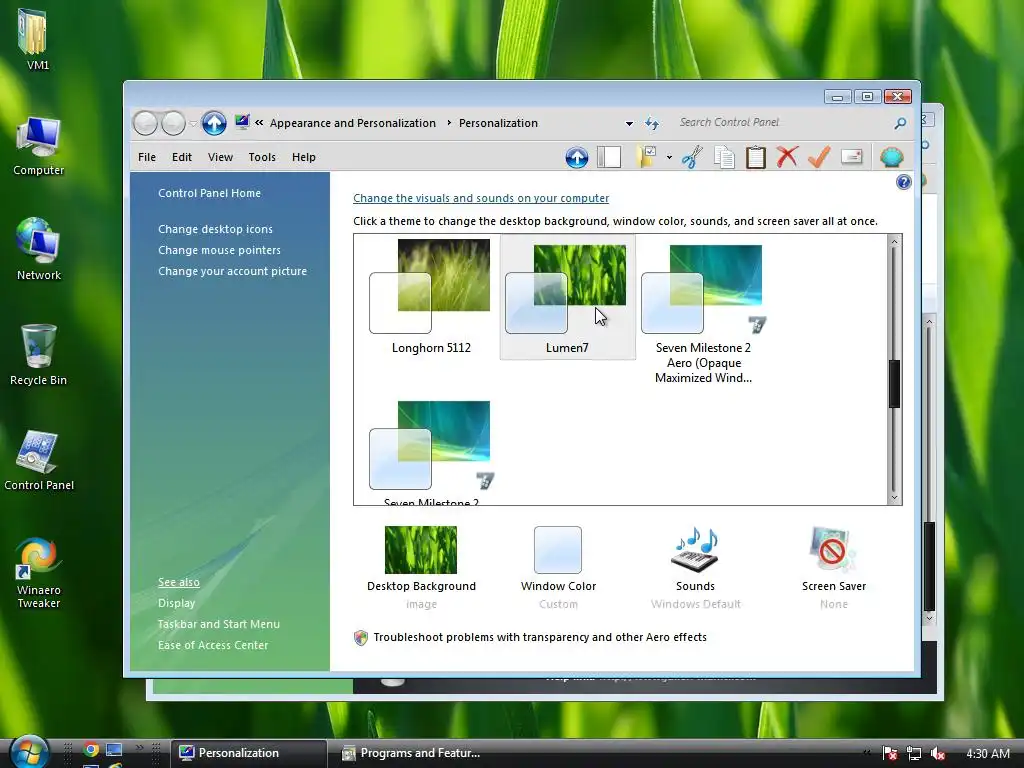Click the search magnifier icon
Screen dimensions: 1024x768
coord(900,123)
